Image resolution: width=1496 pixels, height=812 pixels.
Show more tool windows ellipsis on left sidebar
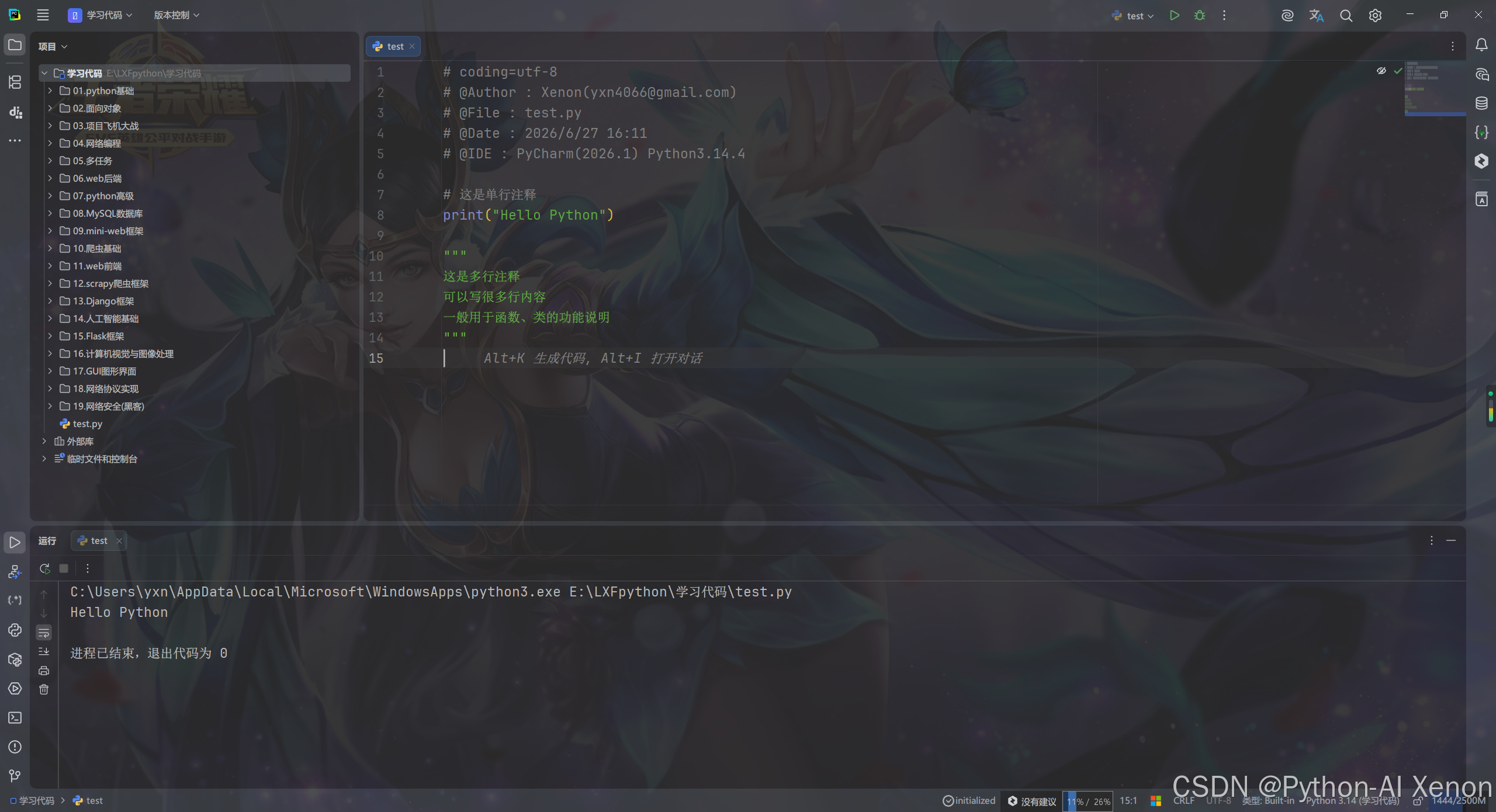click(x=15, y=140)
